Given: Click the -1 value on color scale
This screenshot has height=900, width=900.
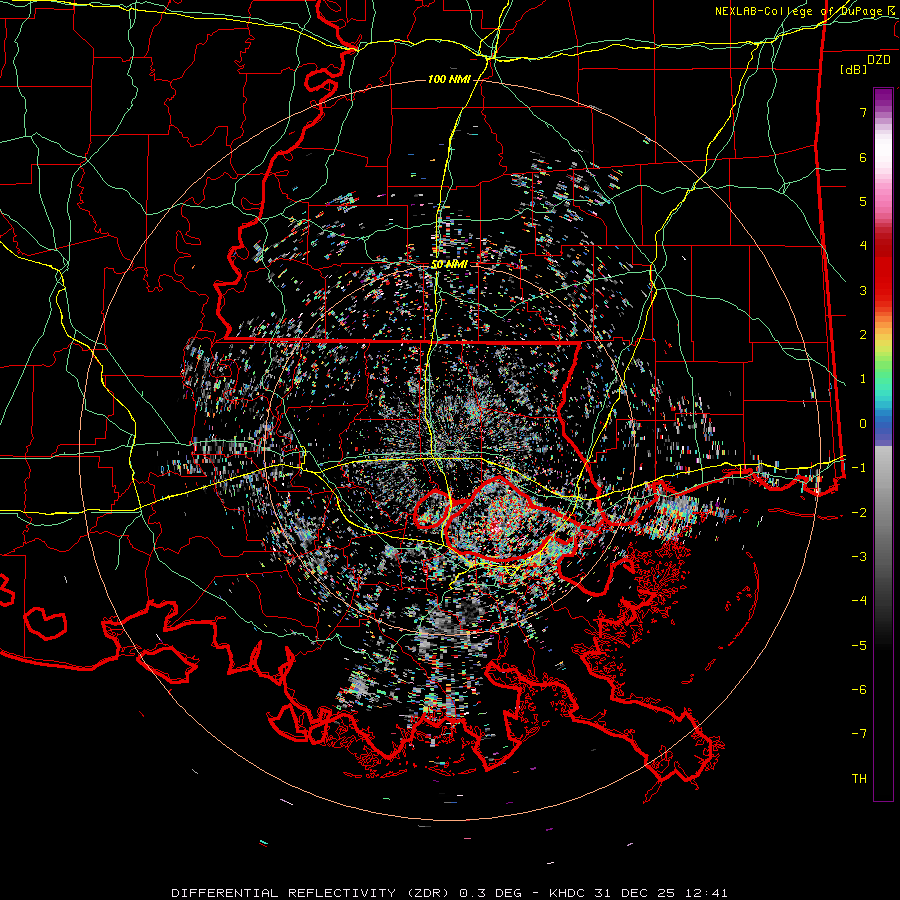Looking at the screenshot, I should click(x=859, y=467).
